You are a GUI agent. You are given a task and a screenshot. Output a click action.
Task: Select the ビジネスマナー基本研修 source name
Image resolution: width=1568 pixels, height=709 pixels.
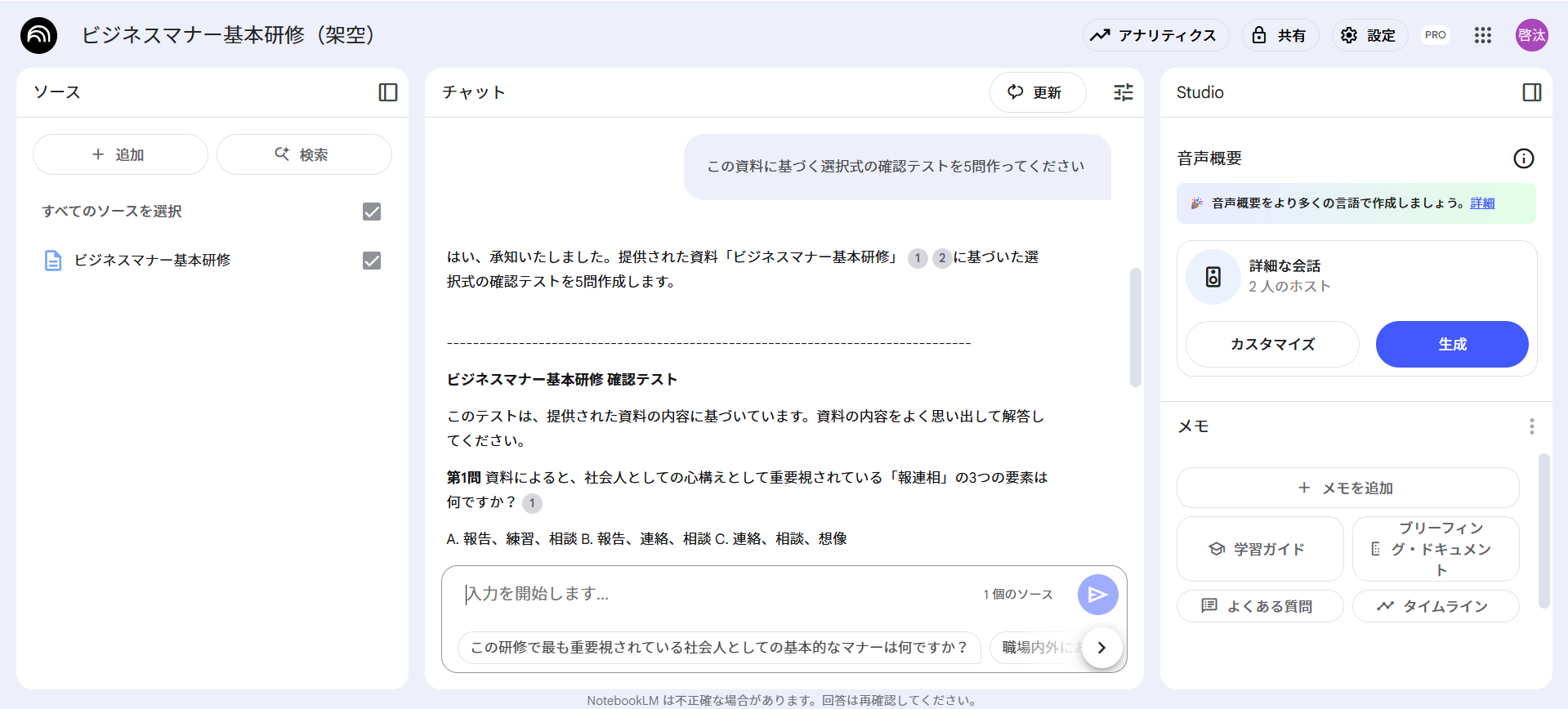tap(153, 260)
